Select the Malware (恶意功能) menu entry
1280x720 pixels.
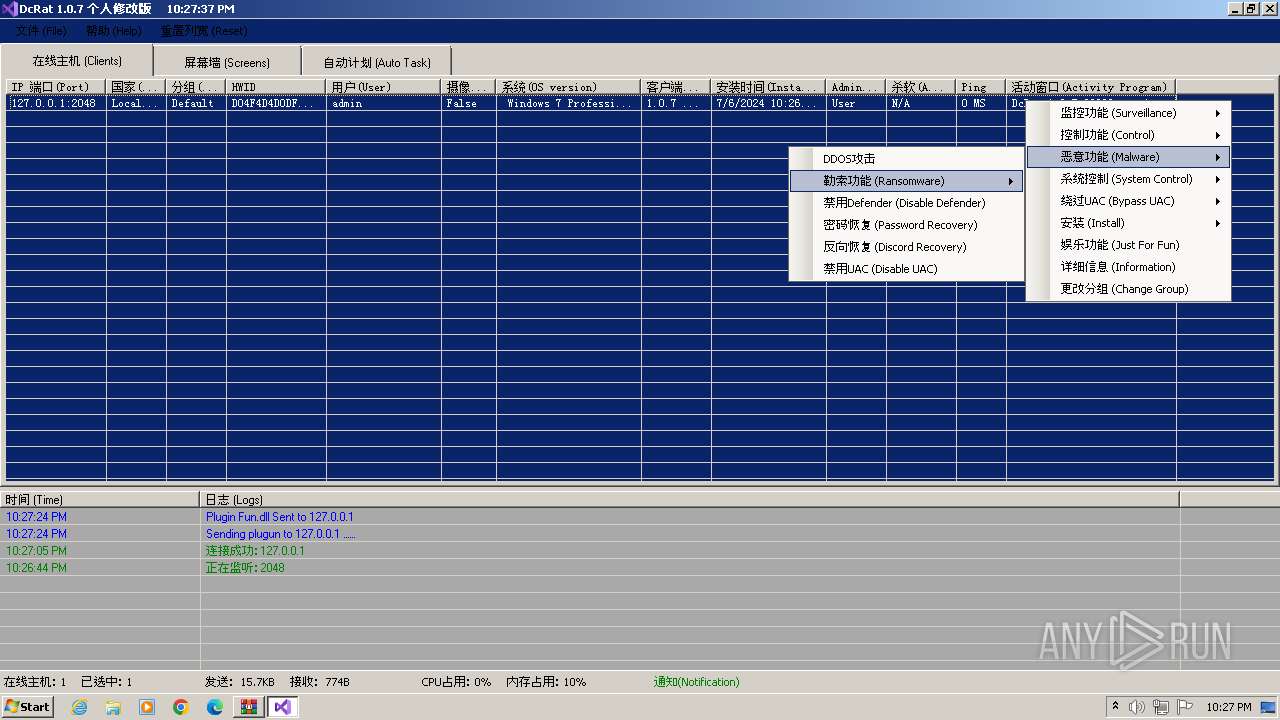coord(1128,157)
